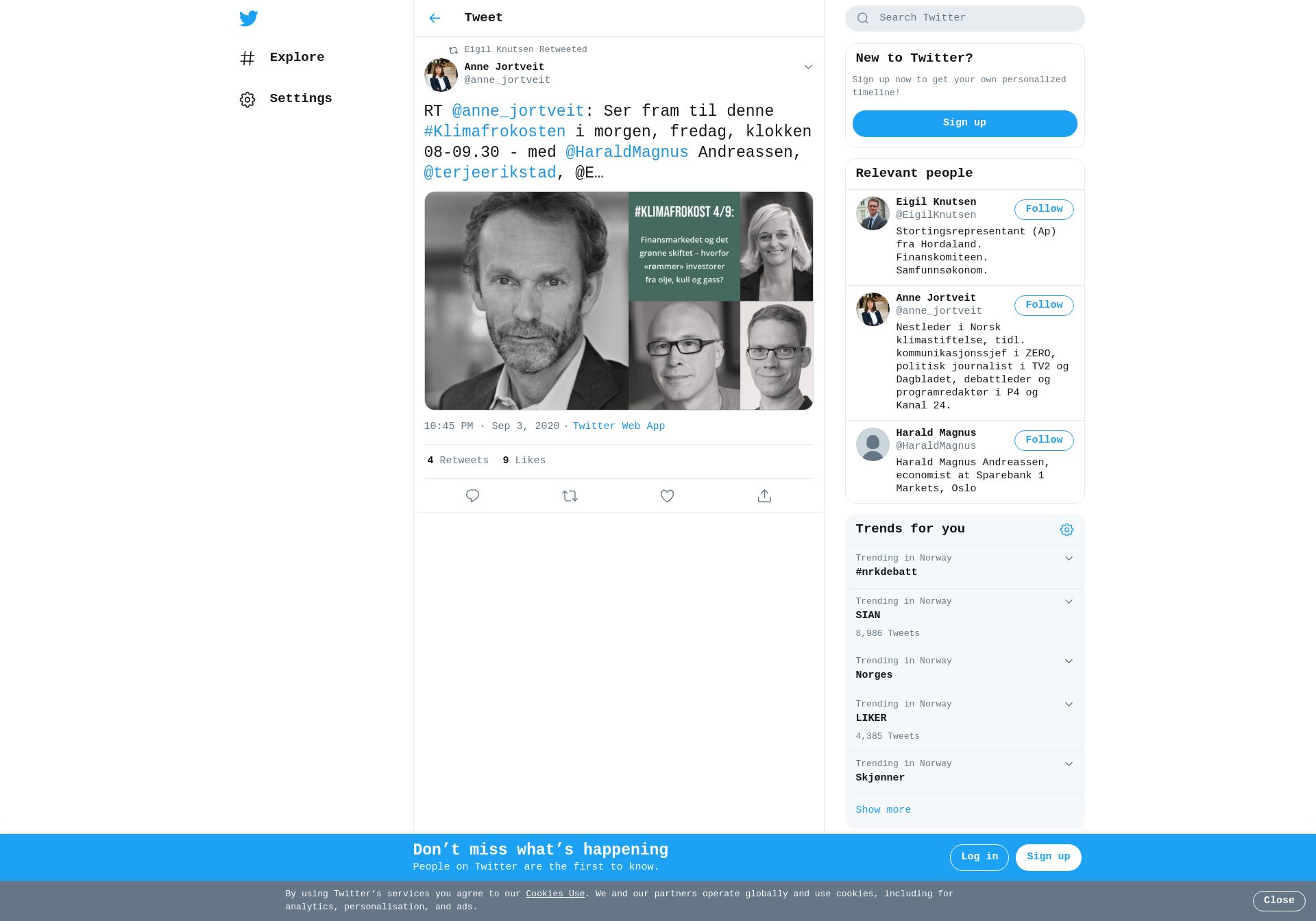Image resolution: width=1316 pixels, height=921 pixels.
Task: Focus the Search Twitter field
Action: [x=964, y=19]
